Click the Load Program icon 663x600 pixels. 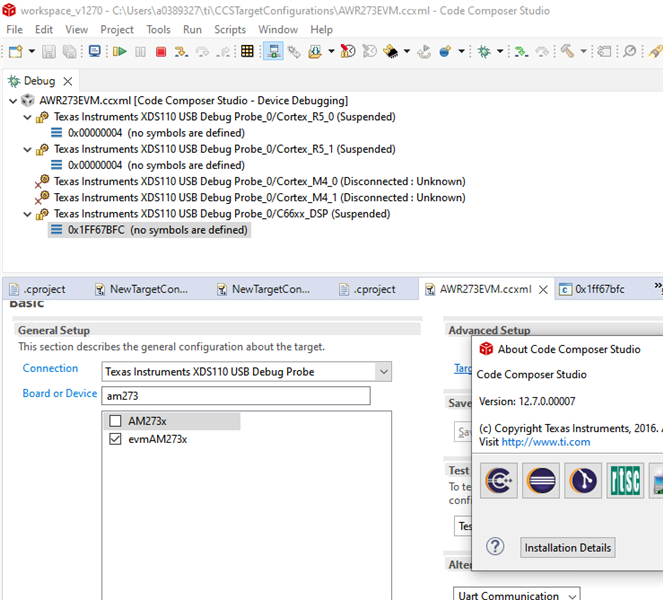click(x=315, y=52)
